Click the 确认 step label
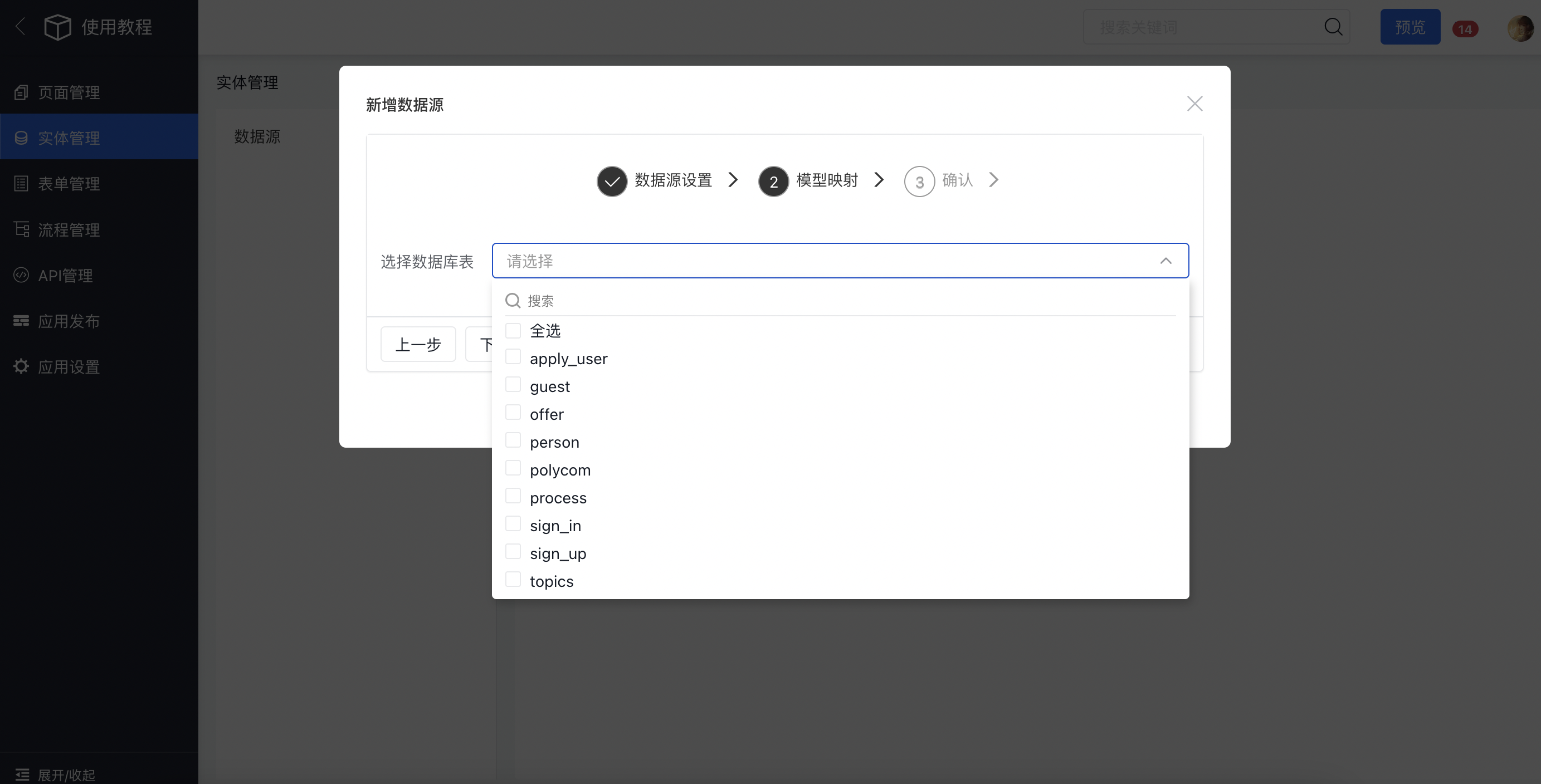Screen dimensions: 1541x784 click(x=957, y=180)
